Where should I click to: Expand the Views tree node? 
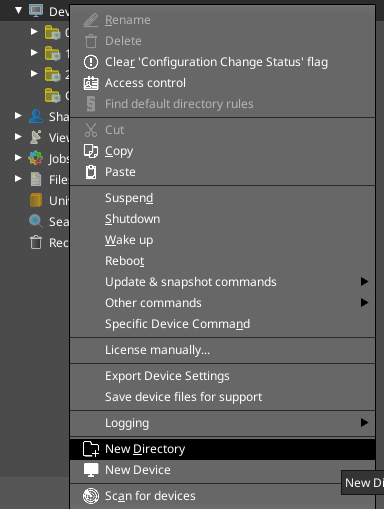click(18, 137)
